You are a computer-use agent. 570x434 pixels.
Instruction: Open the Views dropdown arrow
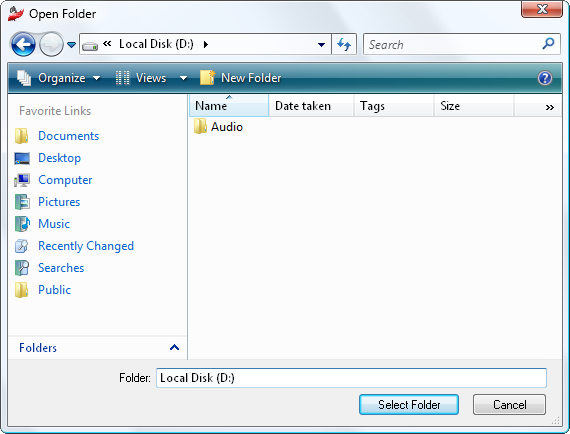point(184,78)
